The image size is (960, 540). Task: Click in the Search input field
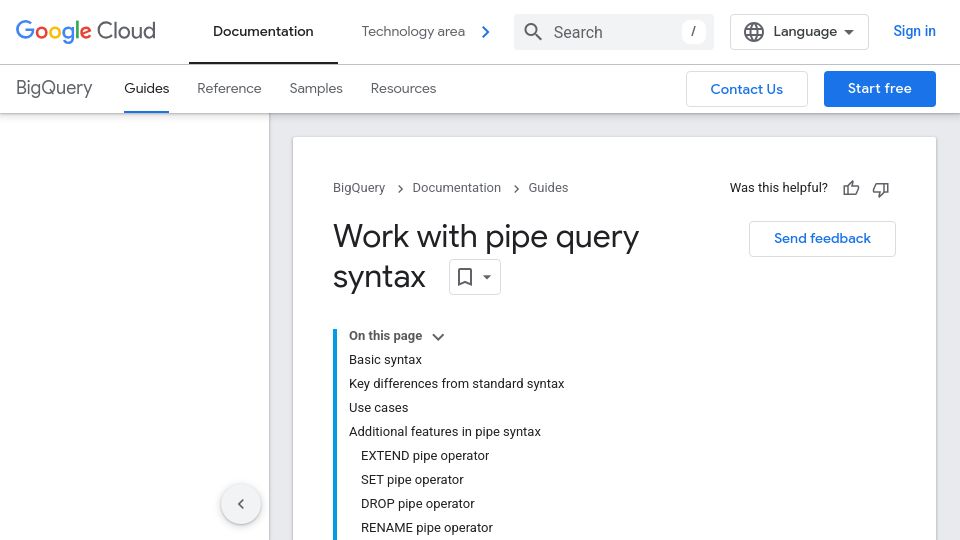[614, 32]
